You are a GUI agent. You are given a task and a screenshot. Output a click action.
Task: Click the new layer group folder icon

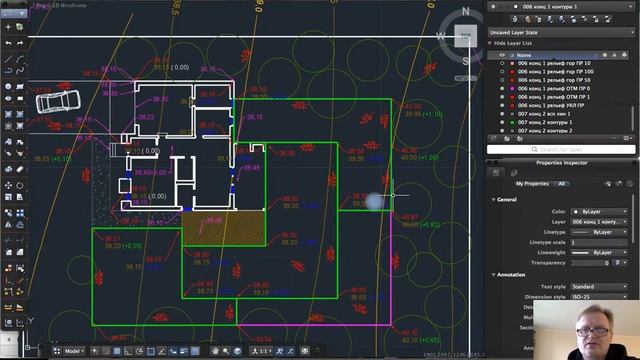(507, 139)
